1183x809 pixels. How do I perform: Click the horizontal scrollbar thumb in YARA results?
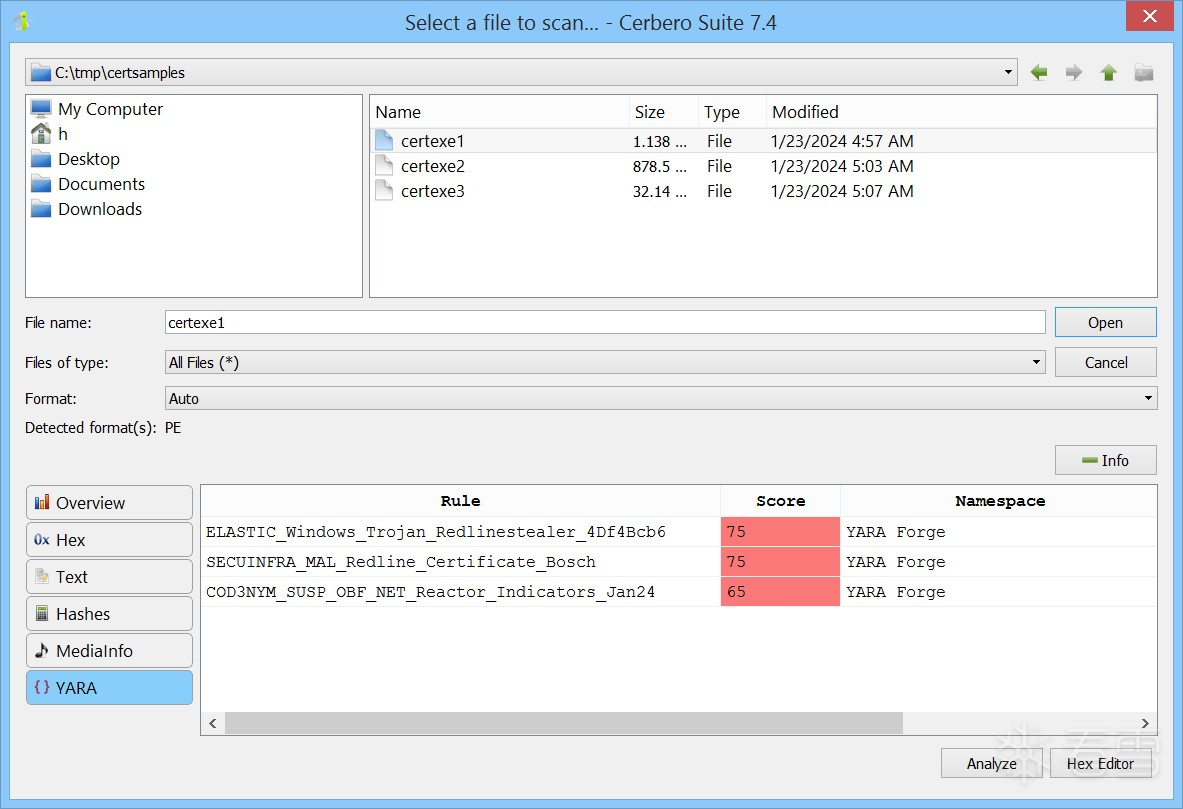[564, 723]
